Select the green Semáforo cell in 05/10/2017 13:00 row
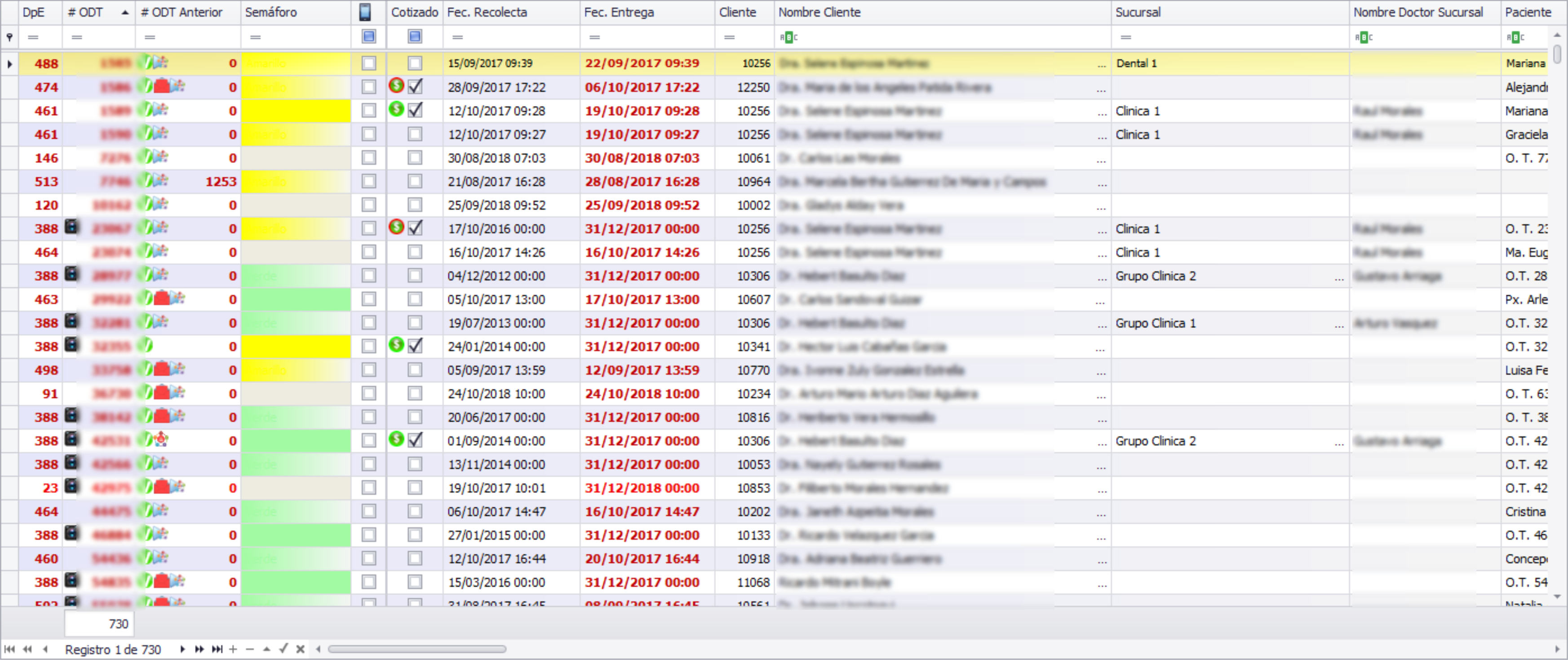 [x=296, y=299]
